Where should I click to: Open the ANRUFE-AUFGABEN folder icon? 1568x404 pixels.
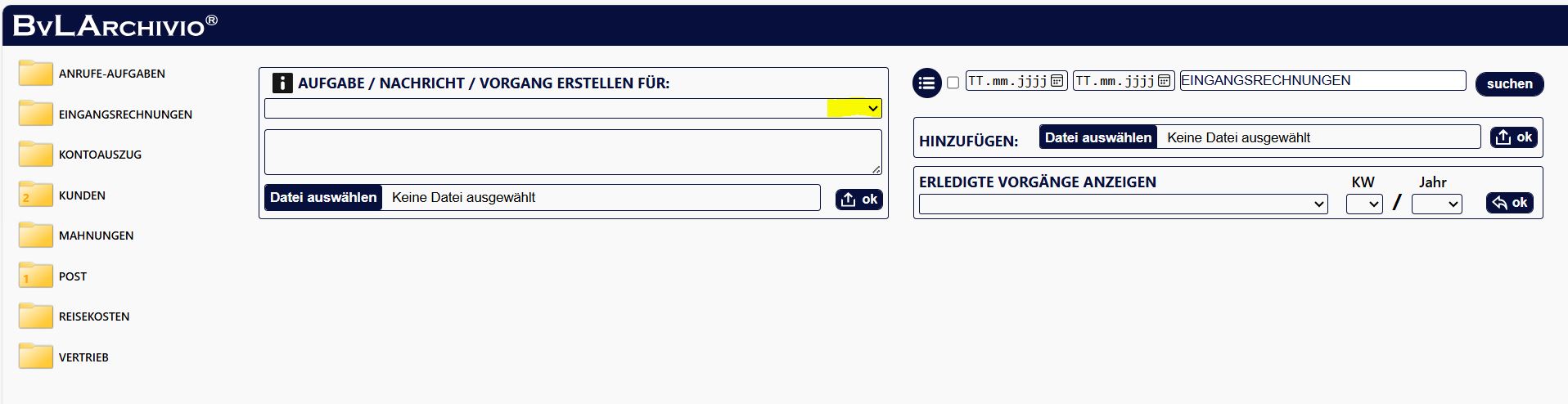tap(35, 74)
